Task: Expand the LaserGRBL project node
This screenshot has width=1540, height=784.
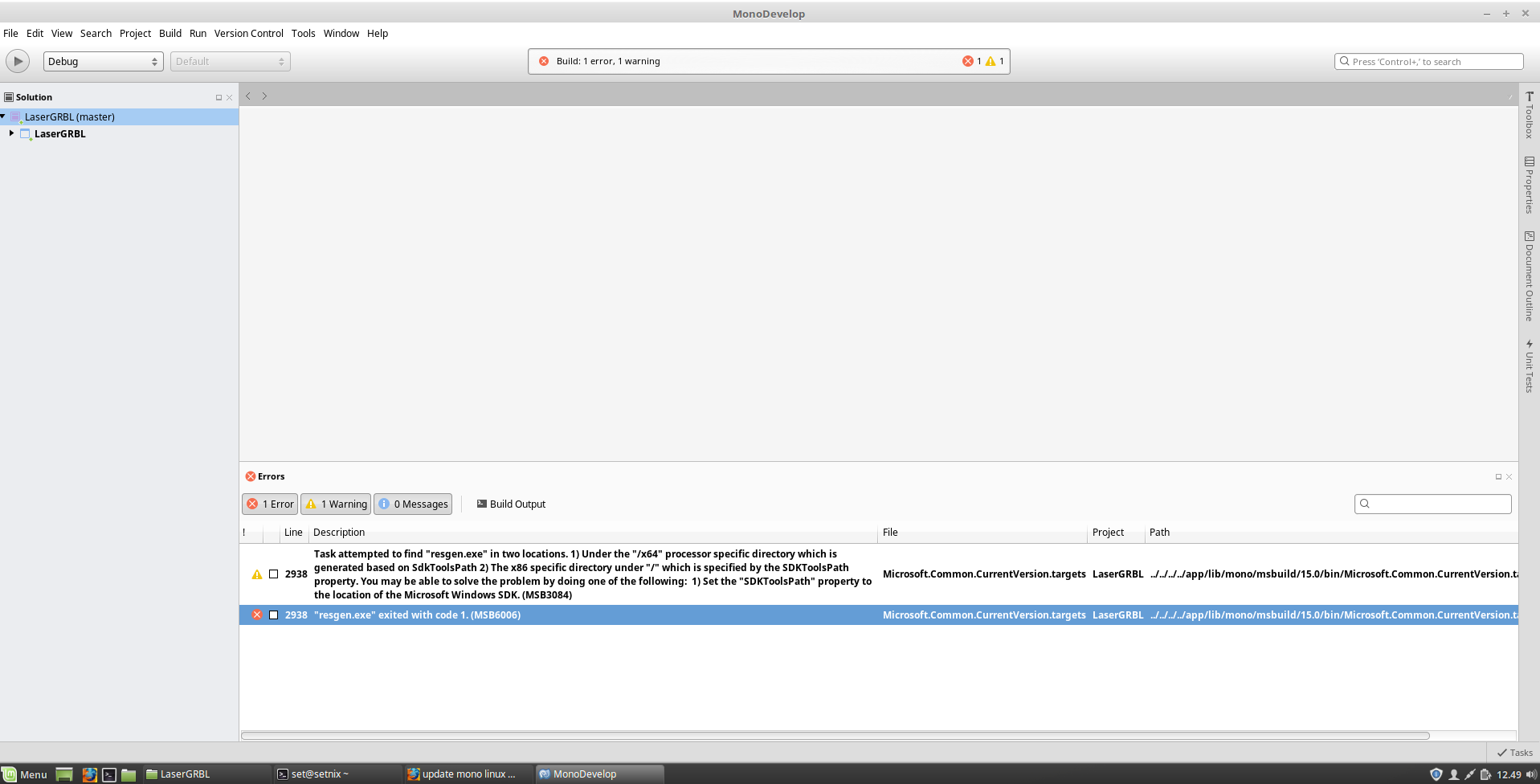Action: tap(11, 133)
